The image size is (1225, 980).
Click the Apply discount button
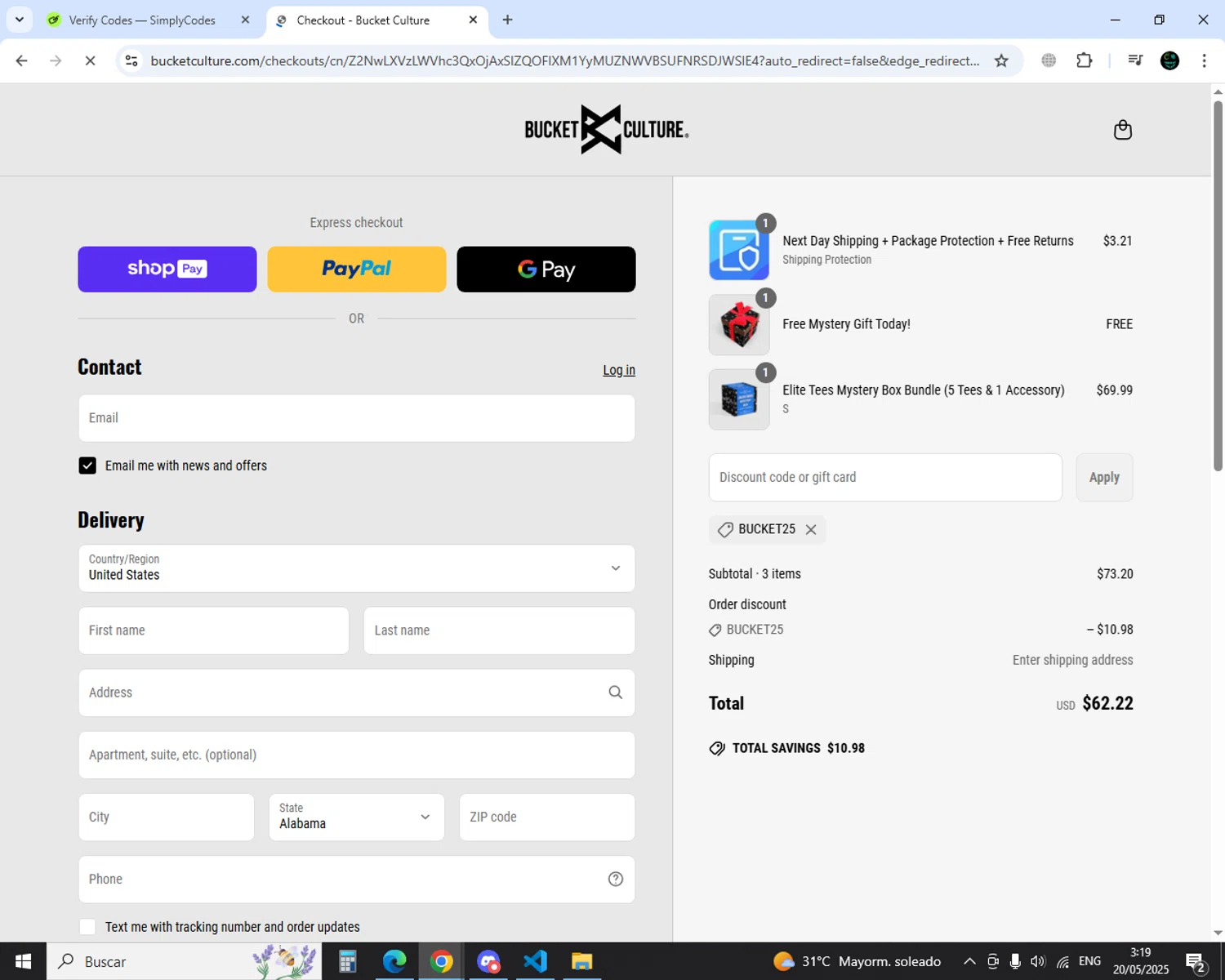1104,477
